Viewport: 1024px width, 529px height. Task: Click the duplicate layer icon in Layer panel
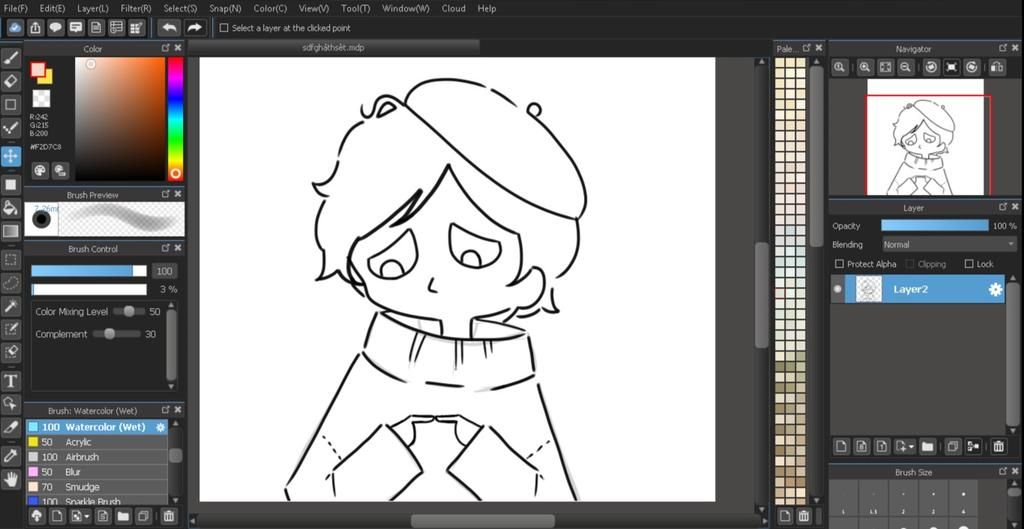952,447
